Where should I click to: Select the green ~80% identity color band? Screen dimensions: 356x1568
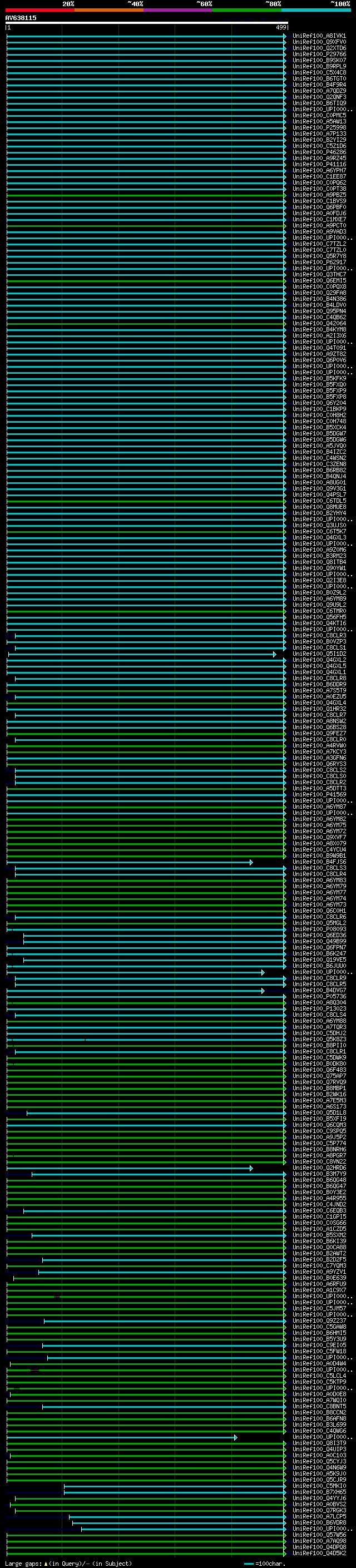tap(247, 10)
